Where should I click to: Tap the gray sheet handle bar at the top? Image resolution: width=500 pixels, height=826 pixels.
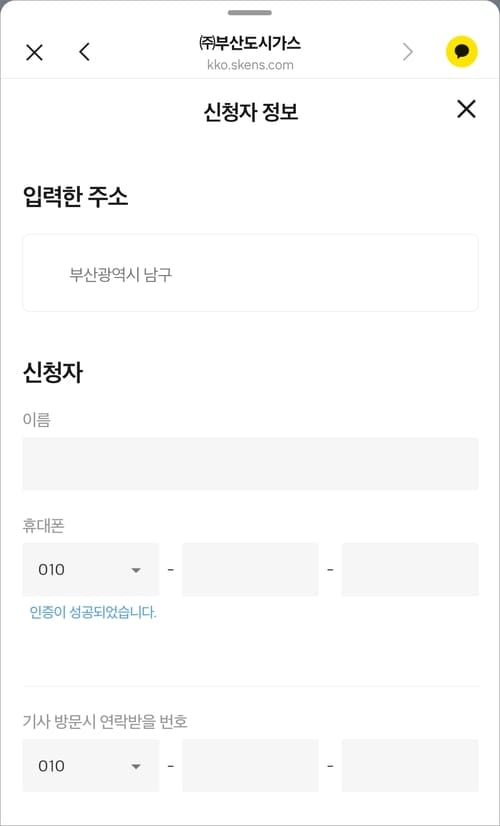click(x=250, y=13)
